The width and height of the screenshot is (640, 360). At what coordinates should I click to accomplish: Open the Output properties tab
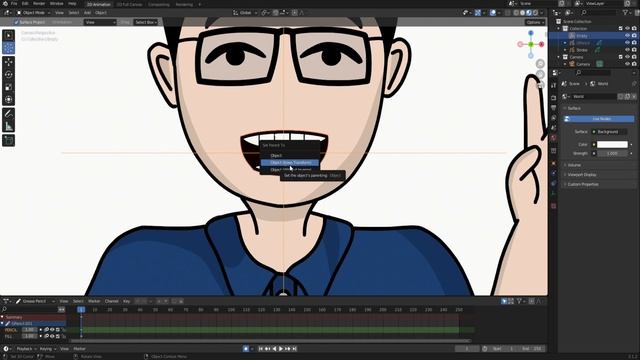click(x=553, y=108)
